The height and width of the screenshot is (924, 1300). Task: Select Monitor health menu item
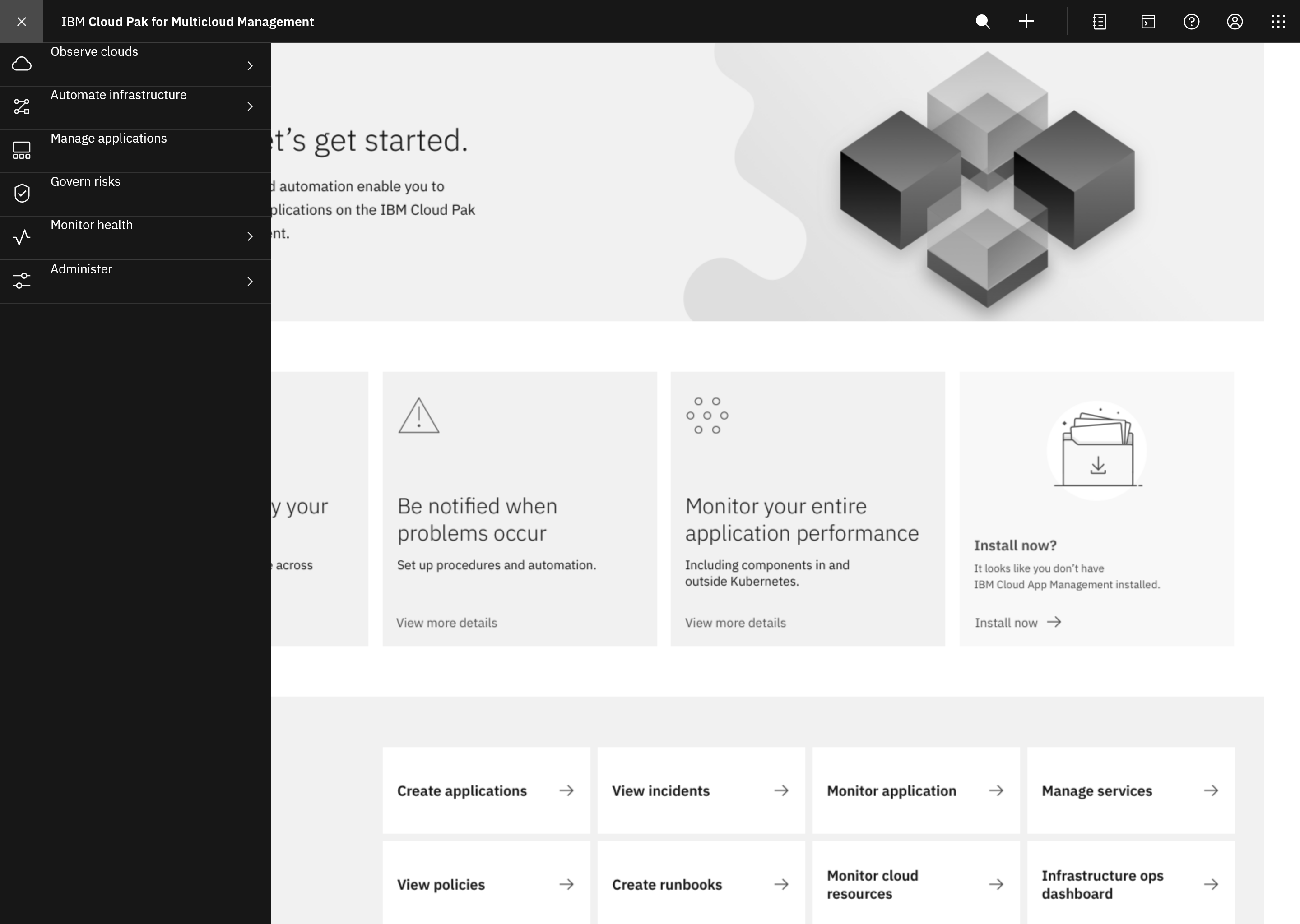(x=135, y=238)
